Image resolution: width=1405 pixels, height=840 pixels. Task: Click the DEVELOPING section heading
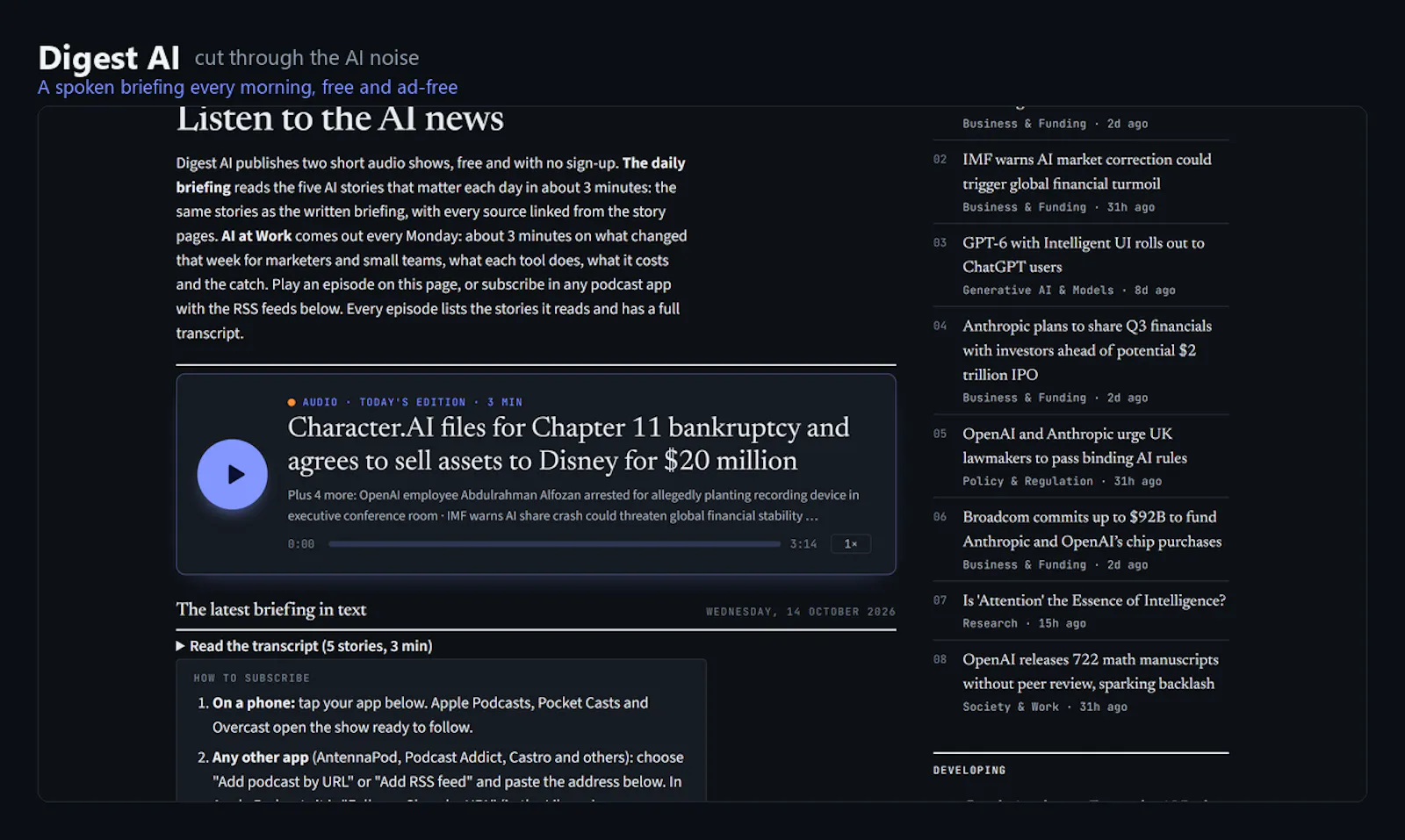tap(969, 771)
